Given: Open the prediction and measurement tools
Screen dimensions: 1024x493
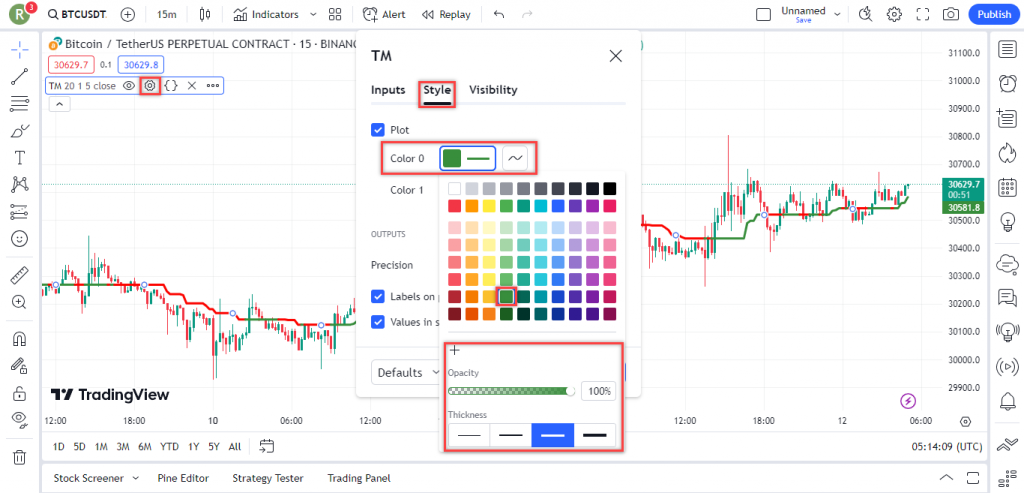Looking at the screenshot, I should [20, 212].
